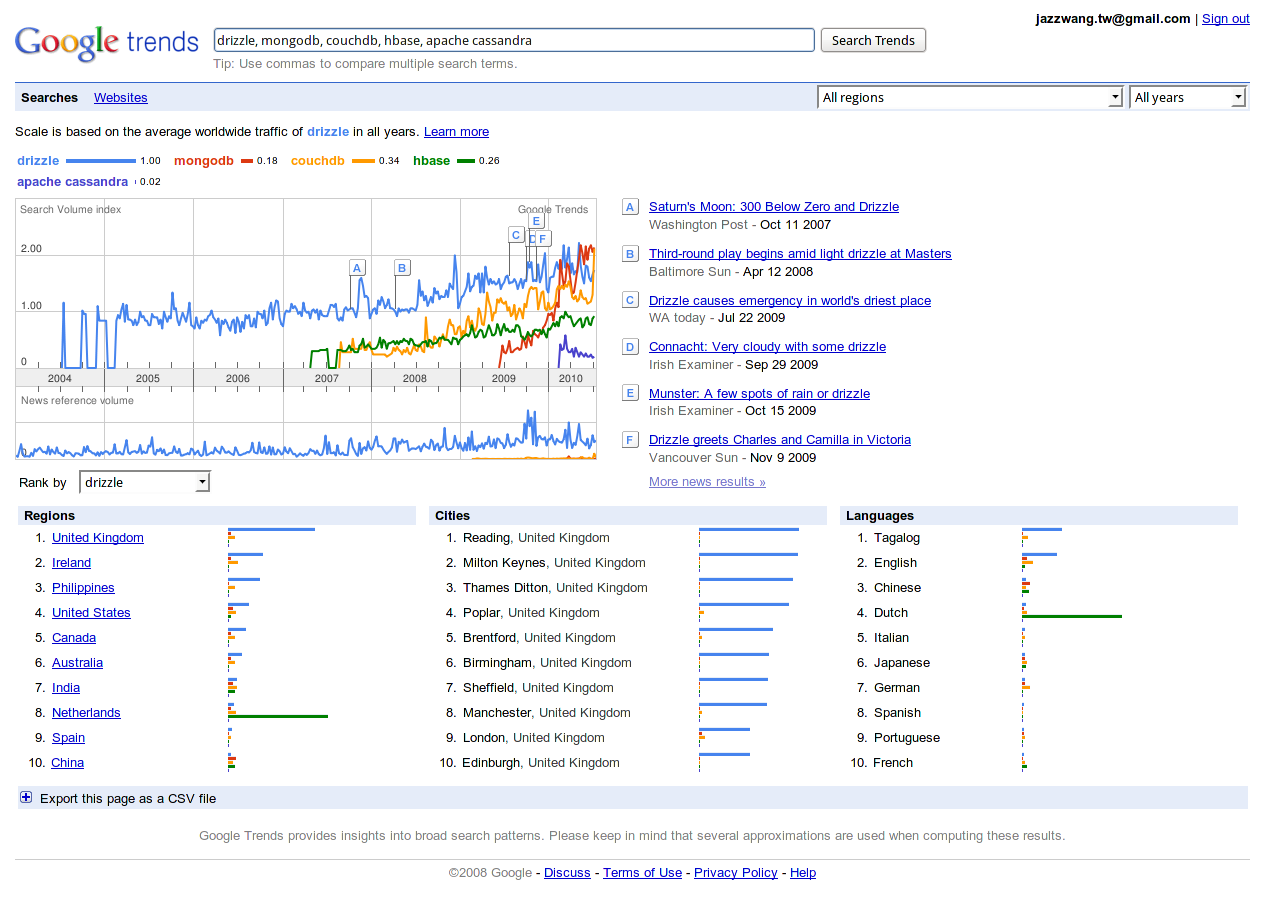Image resolution: width=1265 pixels, height=904 pixels.
Task: Switch to the Websites tab
Action: coord(121,97)
